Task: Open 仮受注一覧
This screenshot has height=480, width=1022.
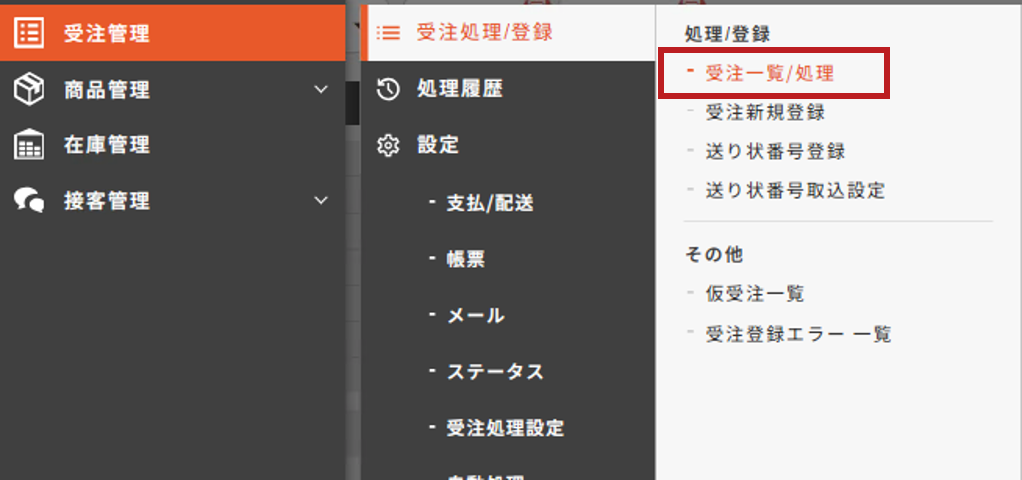Action: tap(755, 293)
